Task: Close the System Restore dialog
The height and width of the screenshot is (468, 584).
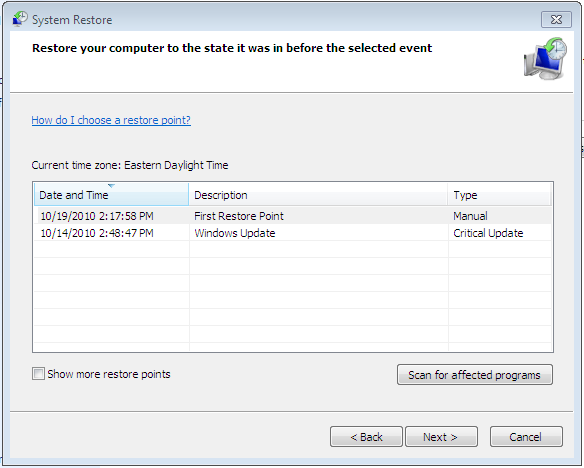Action: tap(556, 19)
